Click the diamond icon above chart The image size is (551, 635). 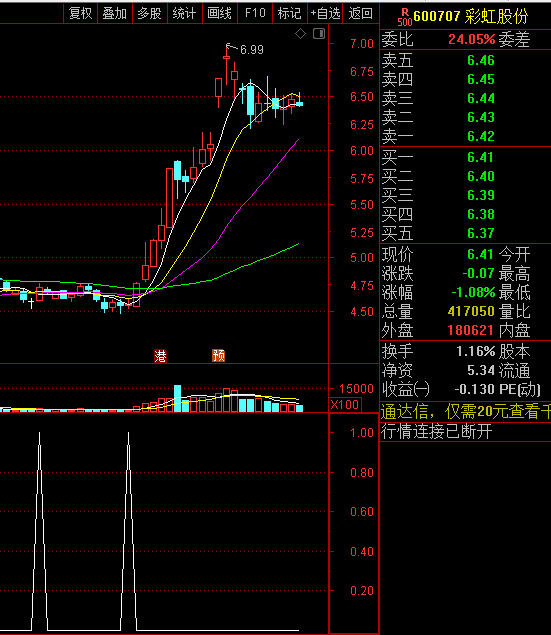(300, 34)
